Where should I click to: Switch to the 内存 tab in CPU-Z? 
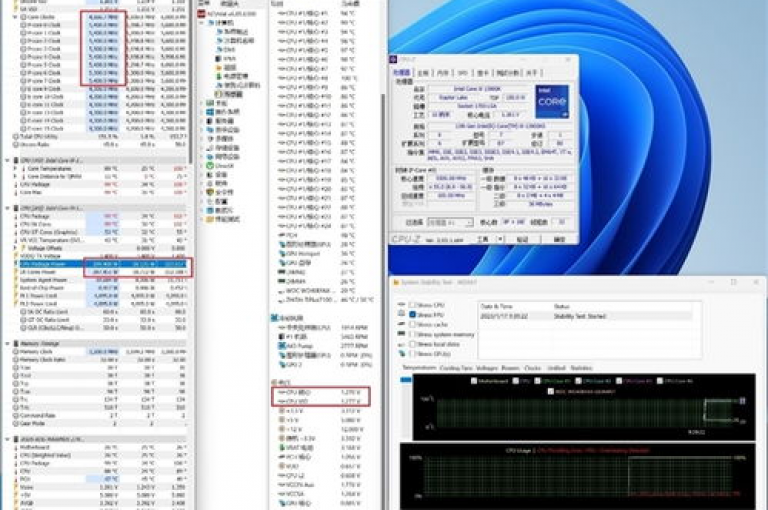[x=442, y=73]
